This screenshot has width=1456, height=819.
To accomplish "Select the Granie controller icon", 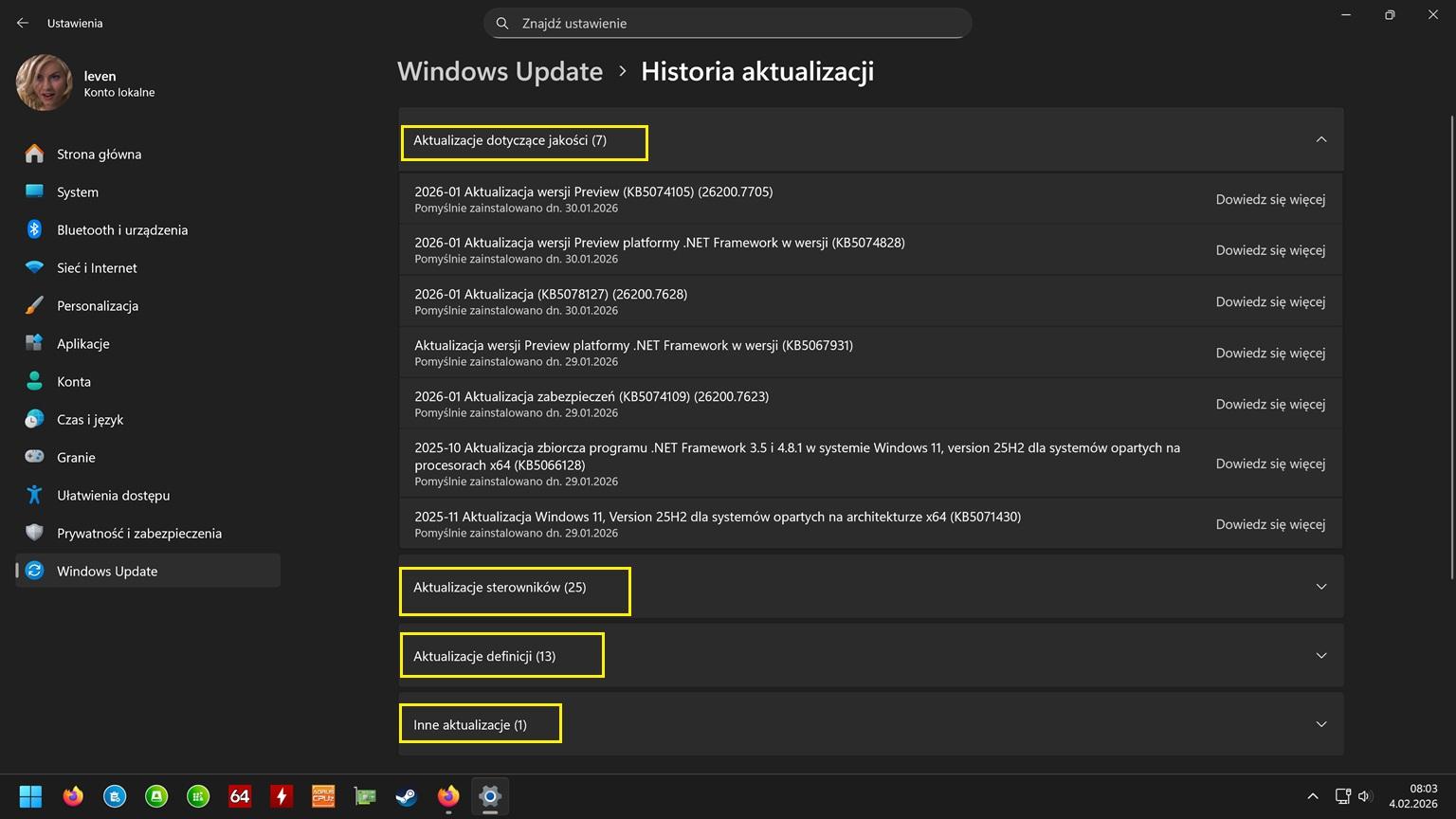I will tap(34, 457).
